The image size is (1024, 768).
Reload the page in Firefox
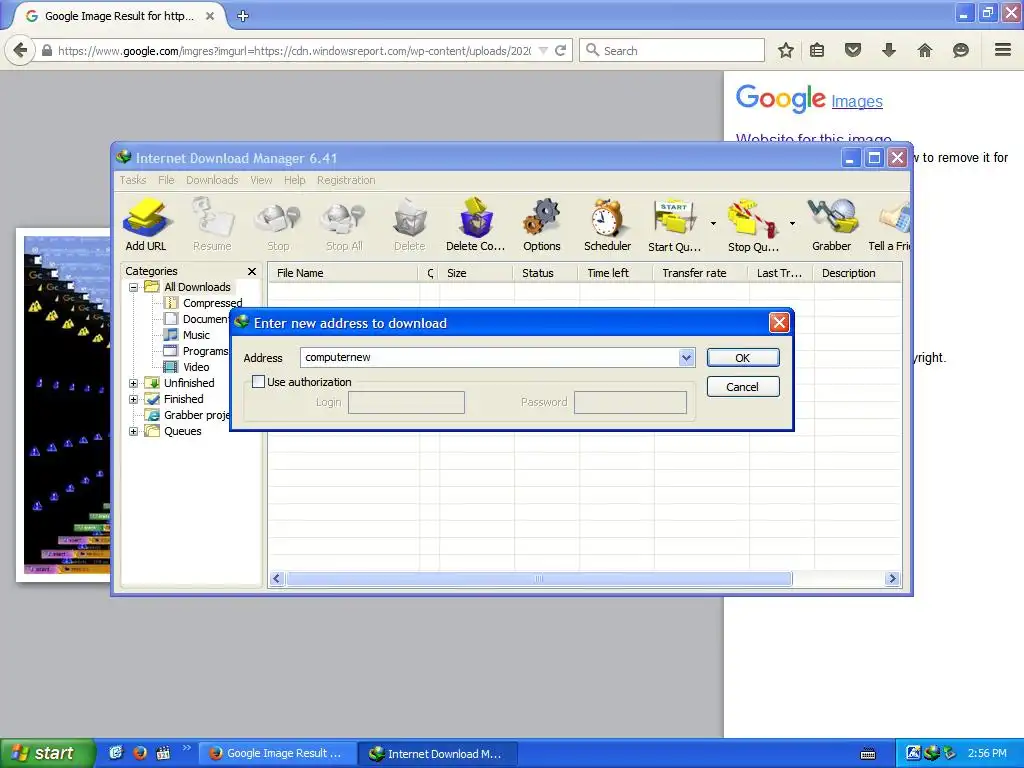click(560, 50)
